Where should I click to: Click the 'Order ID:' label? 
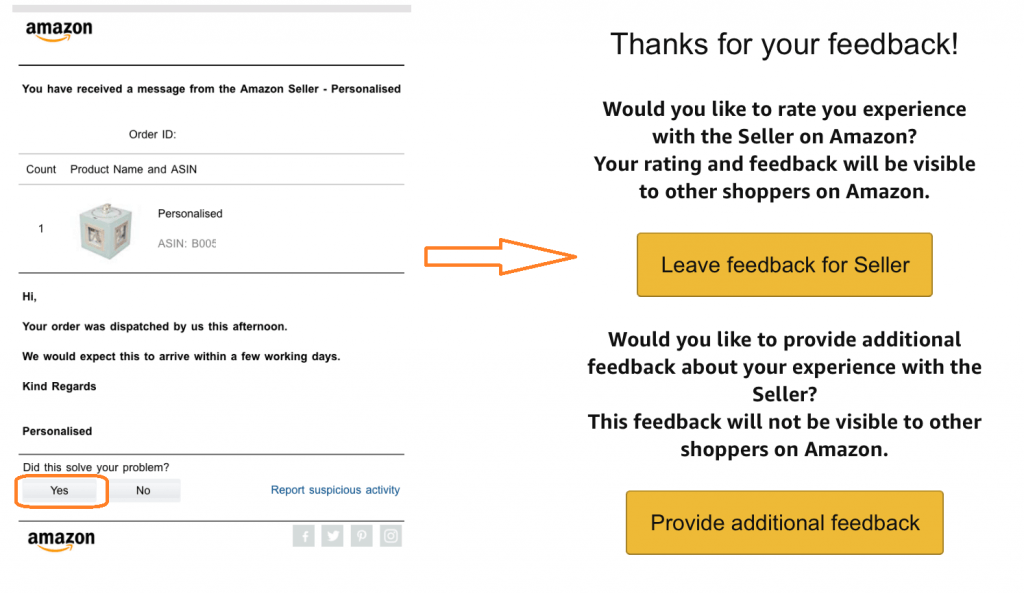click(152, 135)
